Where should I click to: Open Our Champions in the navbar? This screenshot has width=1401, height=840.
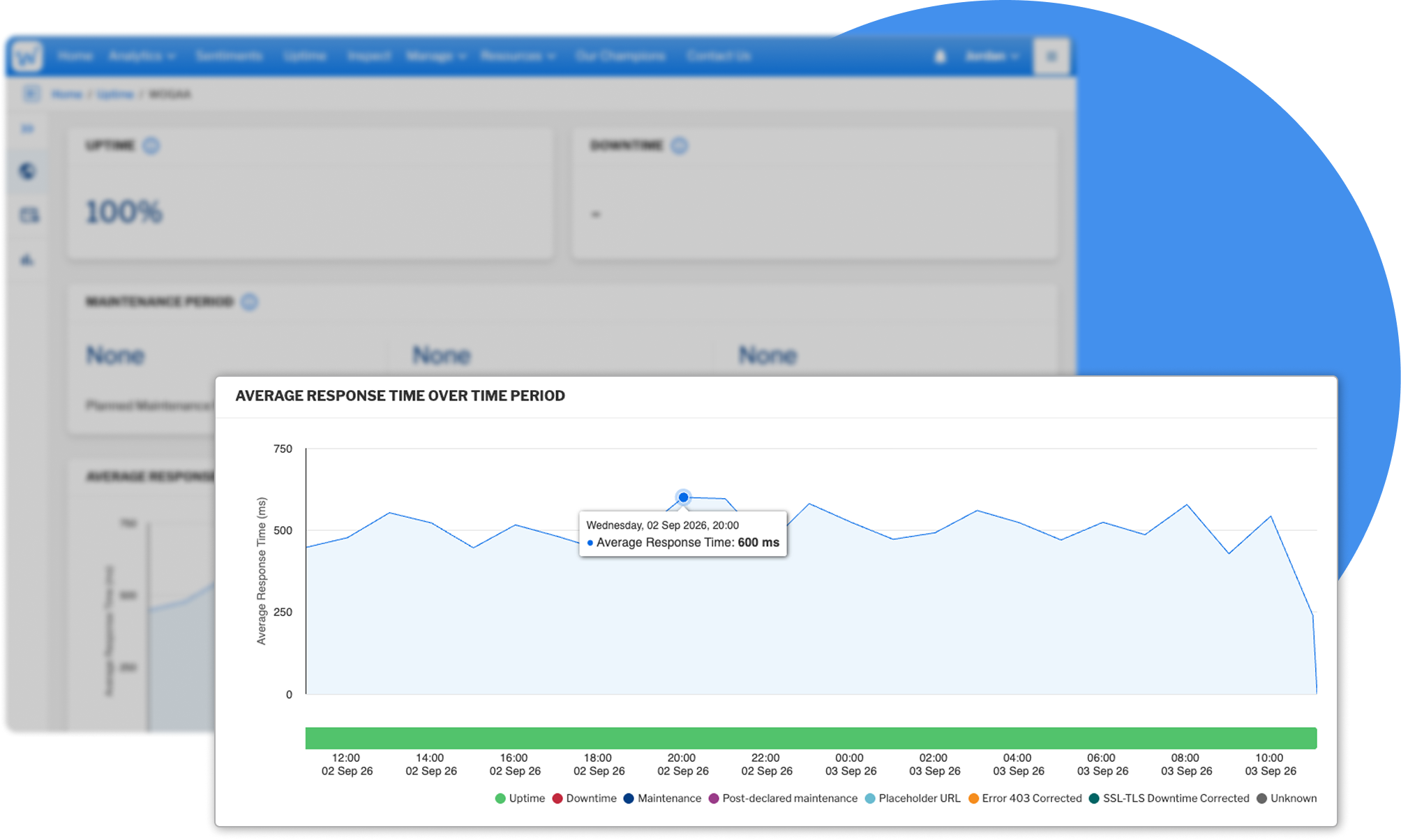620,56
